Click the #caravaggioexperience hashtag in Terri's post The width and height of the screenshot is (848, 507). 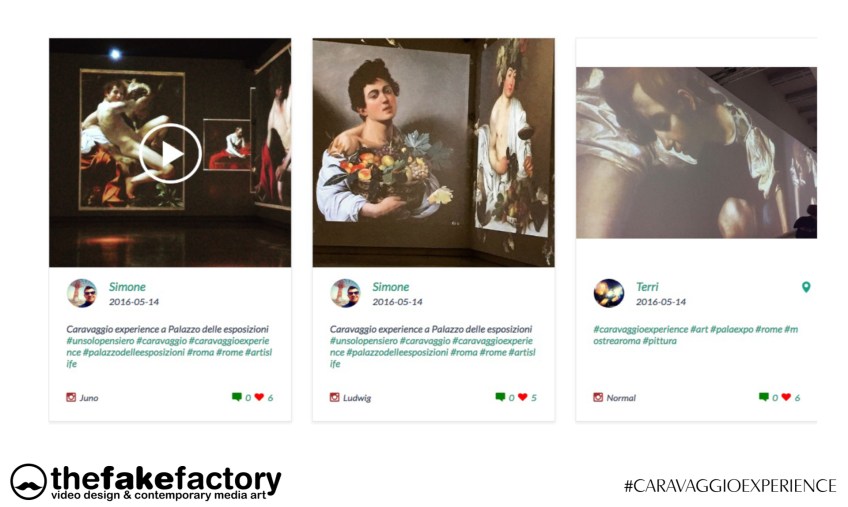640,329
